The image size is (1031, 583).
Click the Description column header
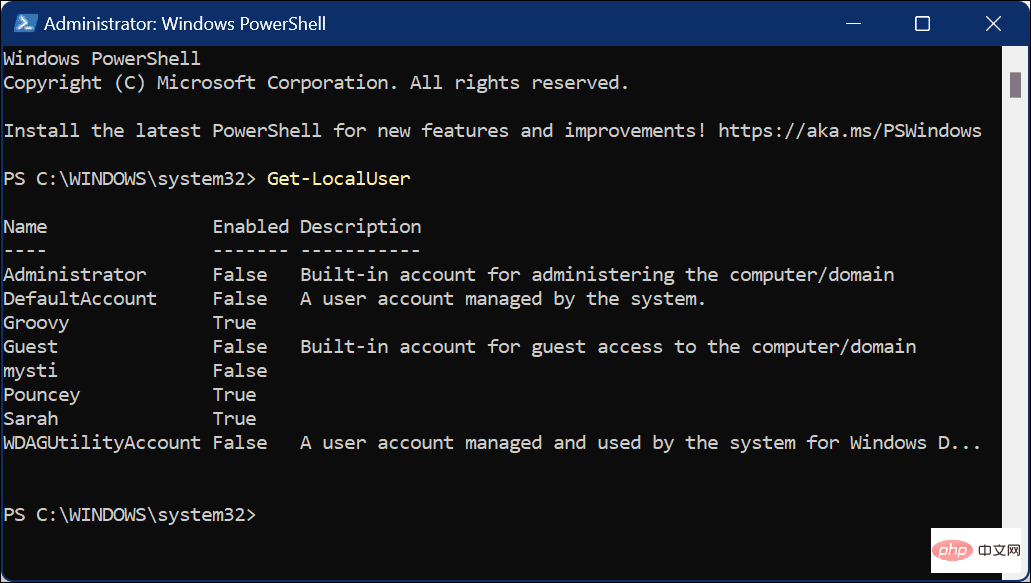click(x=360, y=226)
